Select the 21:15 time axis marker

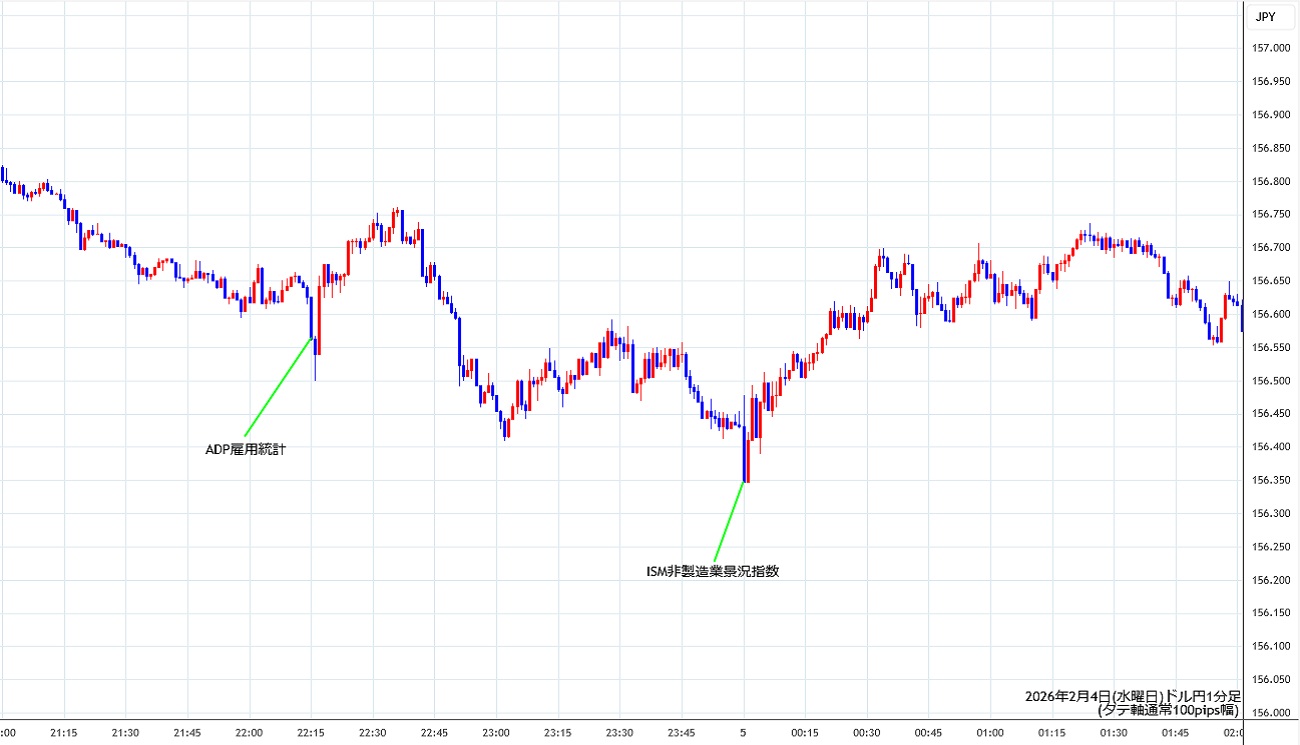click(x=64, y=733)
